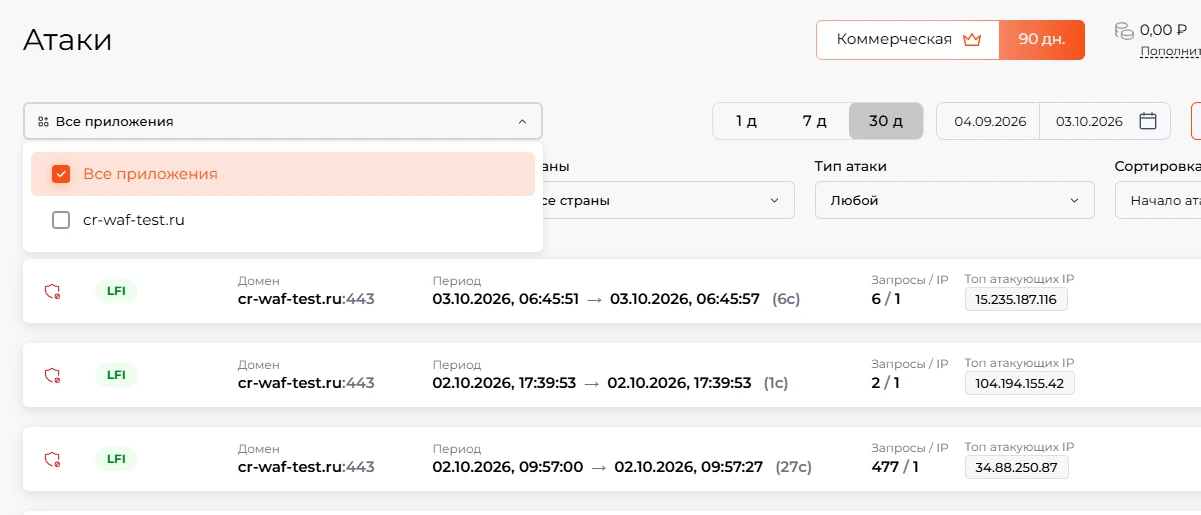Click domain in the 09:57:00 attack row

coord(306,467)
